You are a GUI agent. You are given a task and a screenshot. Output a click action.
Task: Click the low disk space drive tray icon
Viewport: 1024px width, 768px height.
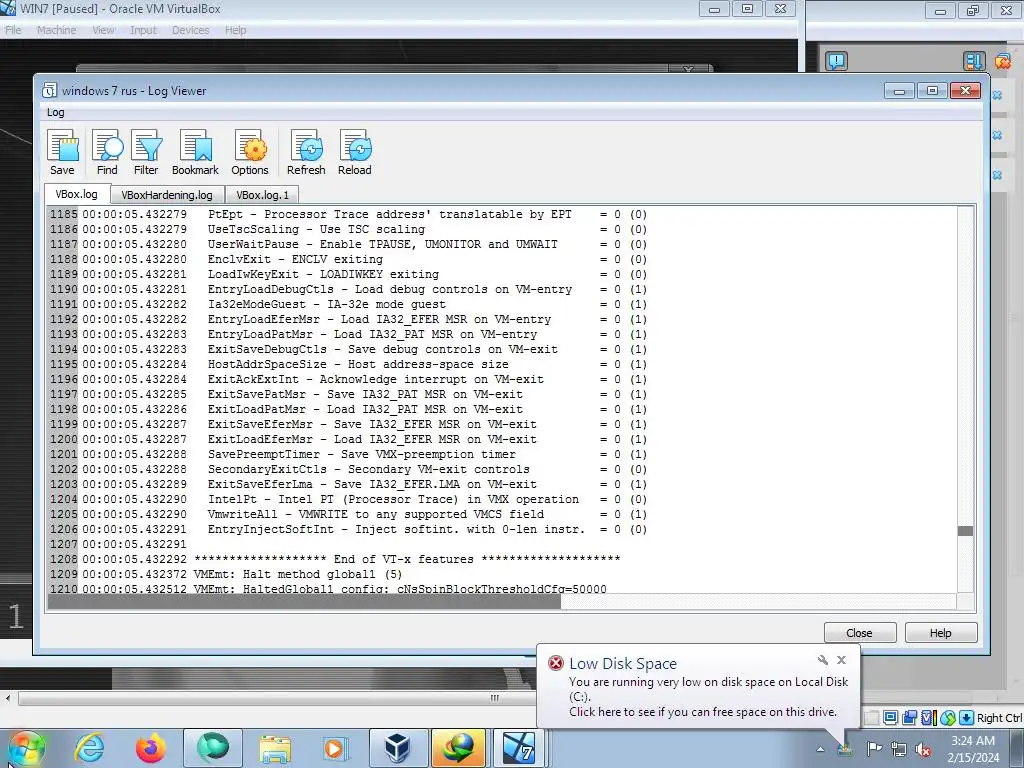[x=846, y=748]
